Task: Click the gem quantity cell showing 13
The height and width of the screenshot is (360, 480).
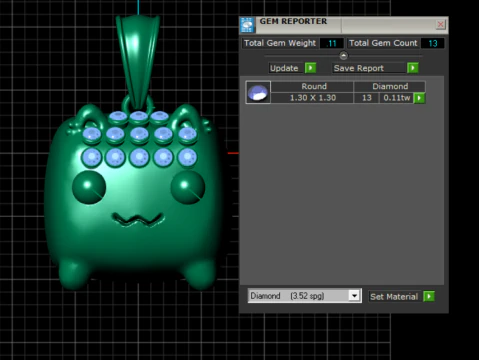Action: click(367, 98)
